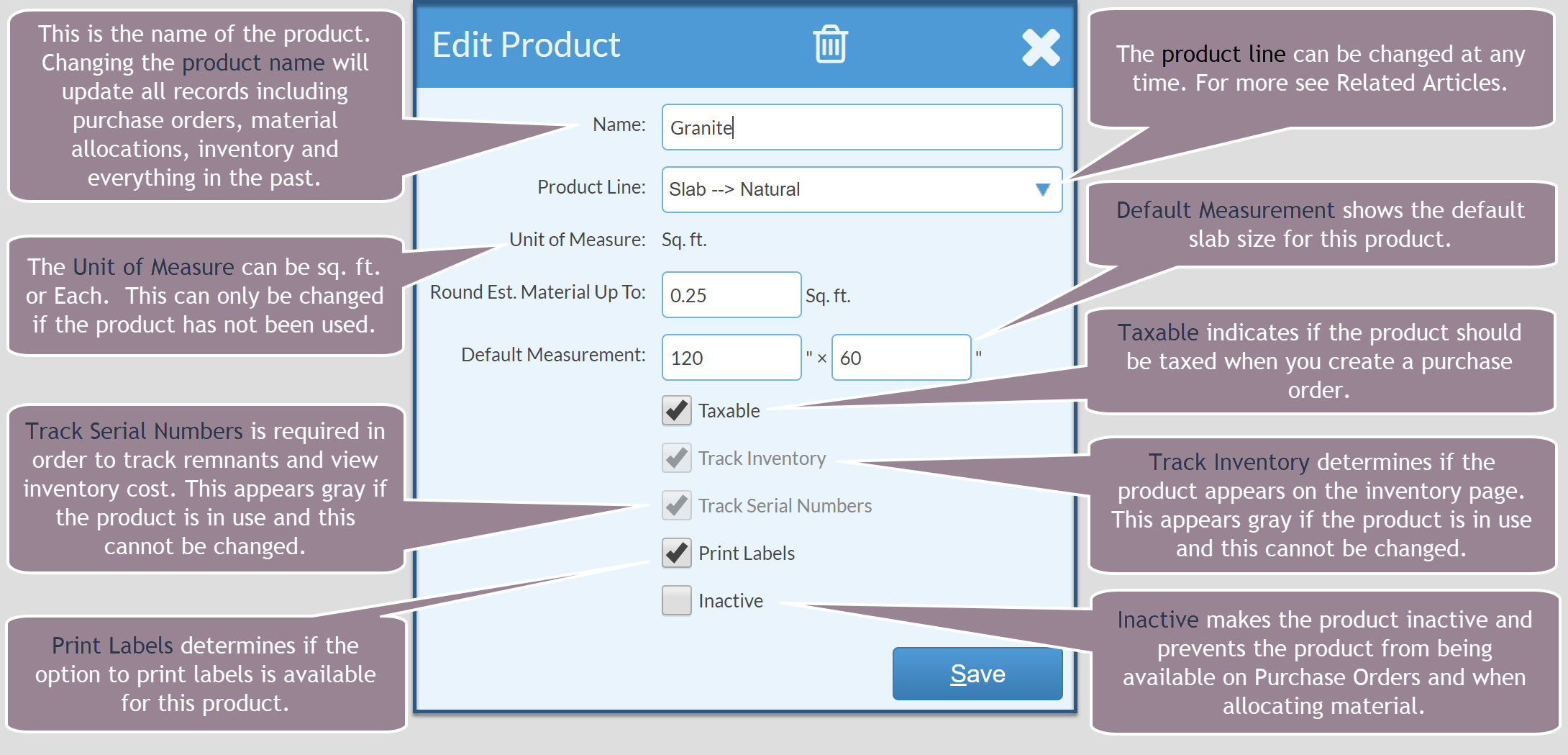Click the default measurement height field showing 60
1568x755 pixels.
click(x=901, y=357)
